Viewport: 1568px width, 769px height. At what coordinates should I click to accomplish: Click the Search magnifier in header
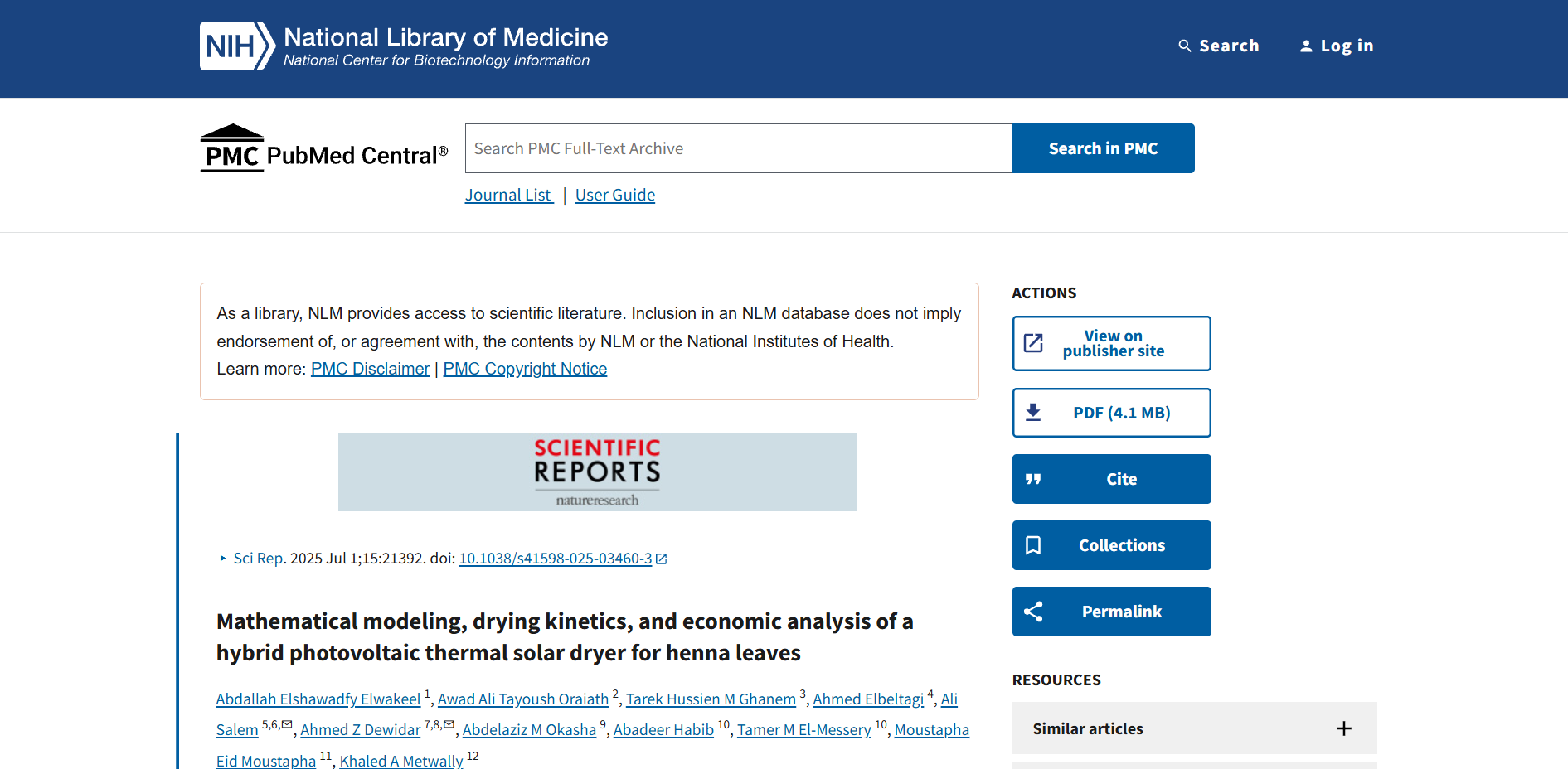(1185, 46)
